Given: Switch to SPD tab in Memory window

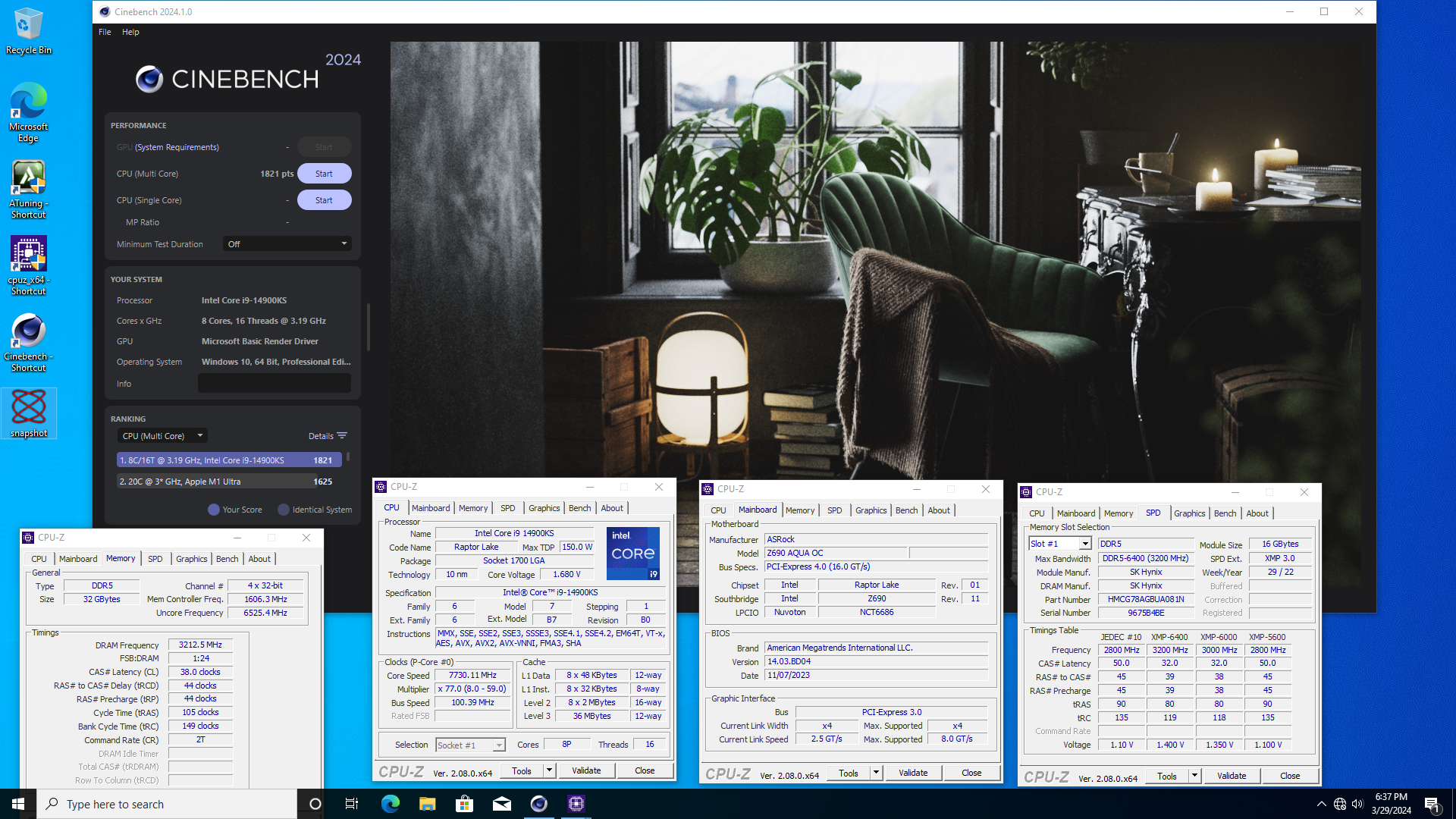Looking at the screenshot, I should click(x=155, y=559).
